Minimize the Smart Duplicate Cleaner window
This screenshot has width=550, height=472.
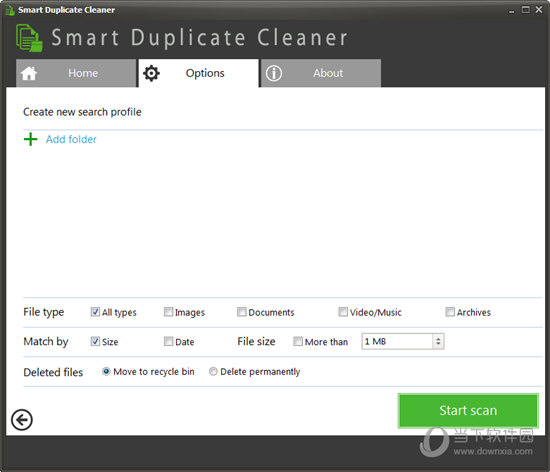point(511,11)
